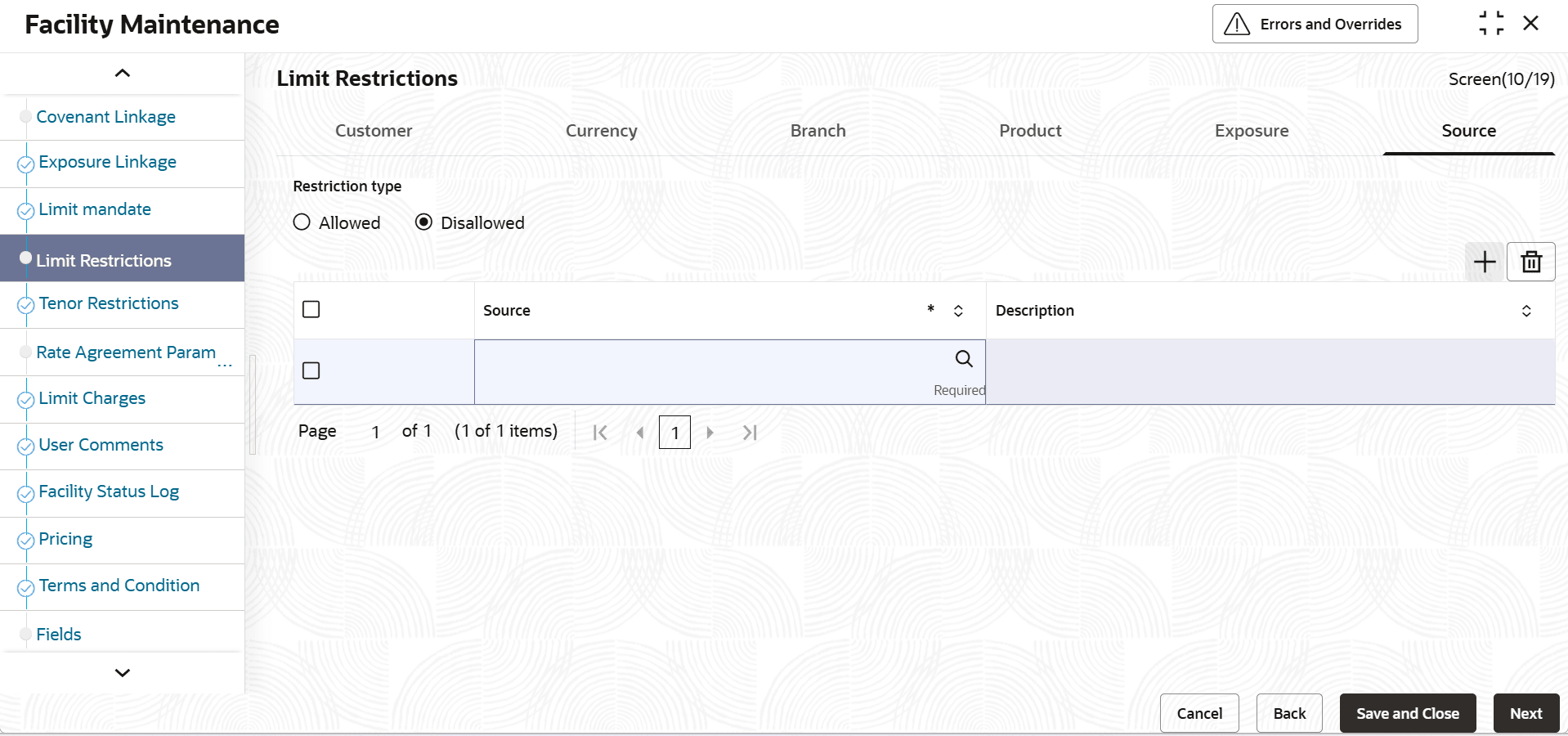Tick the select-all checkbox in the table header
Viewport: 1568px width, 736px height.
(x=311, y=310)
